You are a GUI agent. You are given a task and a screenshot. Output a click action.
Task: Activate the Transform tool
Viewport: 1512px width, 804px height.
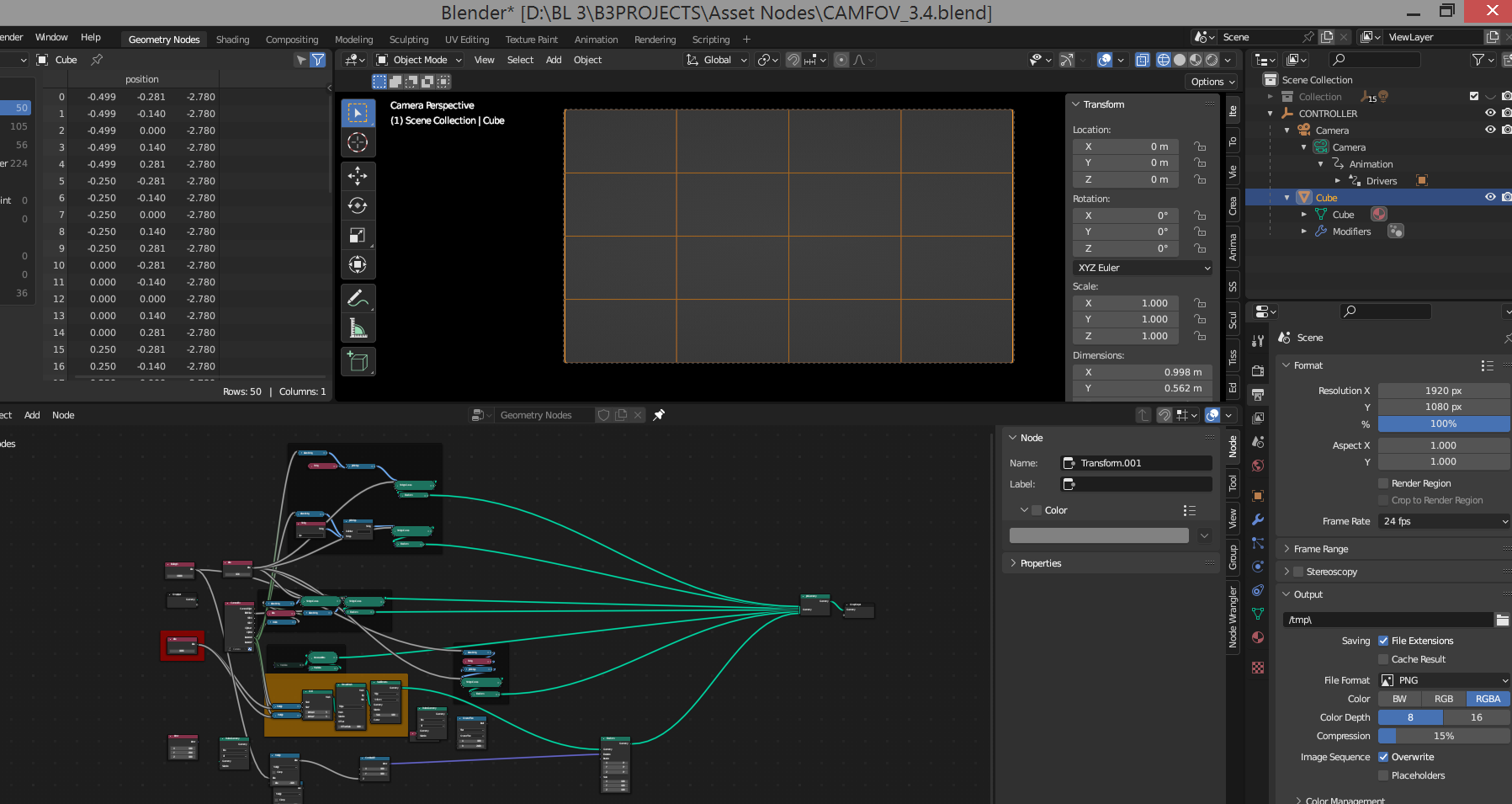[358, 264]
